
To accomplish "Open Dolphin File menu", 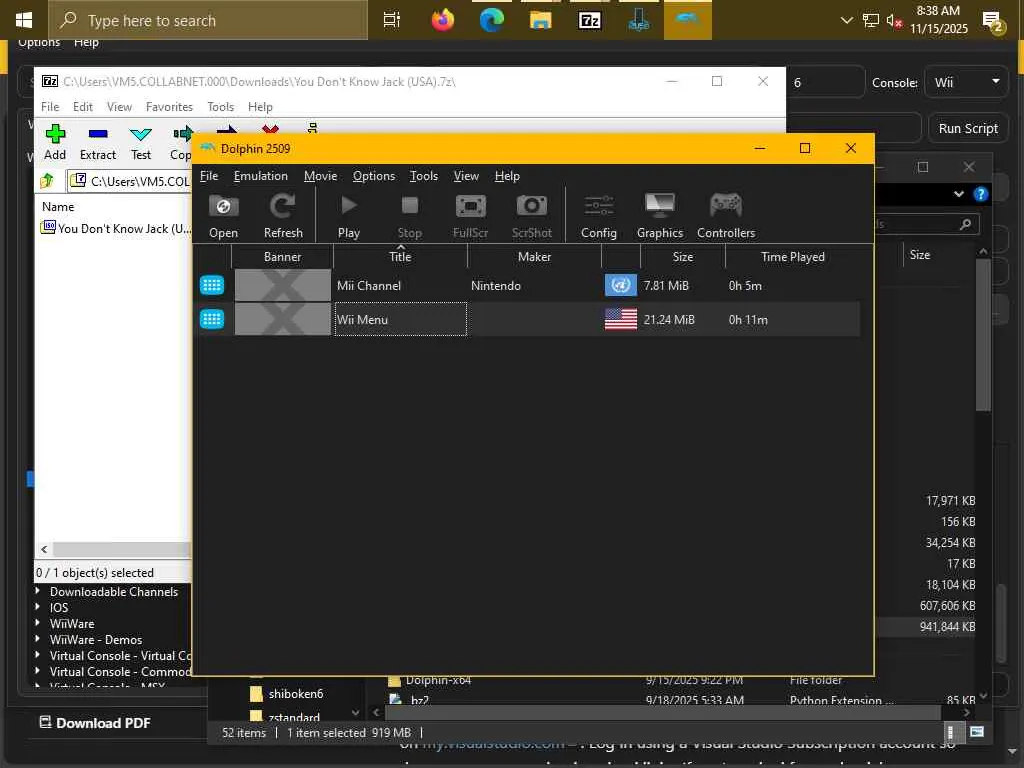I will click(209, 176).
